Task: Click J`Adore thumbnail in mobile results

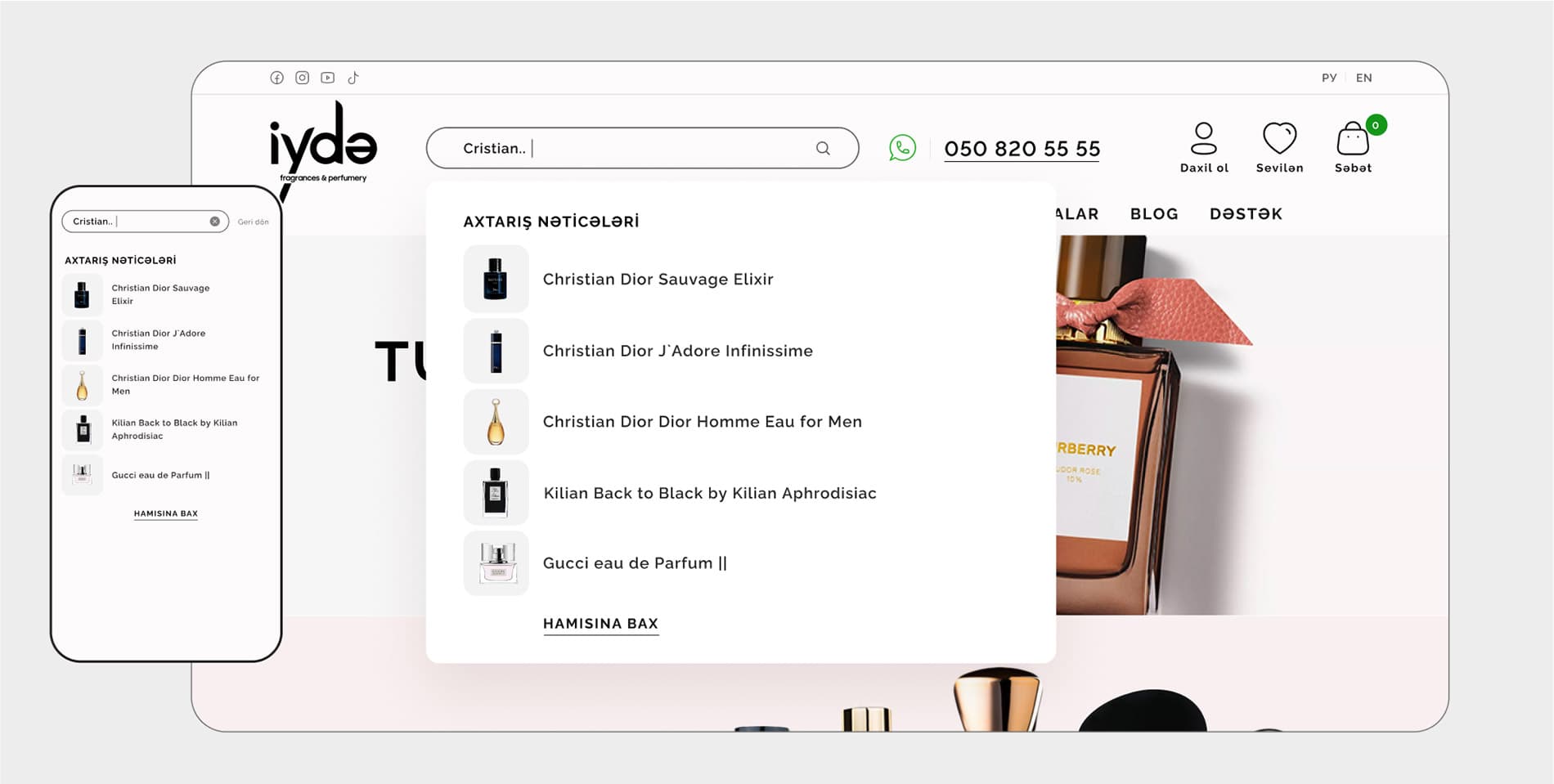Action: click(82, 339)
